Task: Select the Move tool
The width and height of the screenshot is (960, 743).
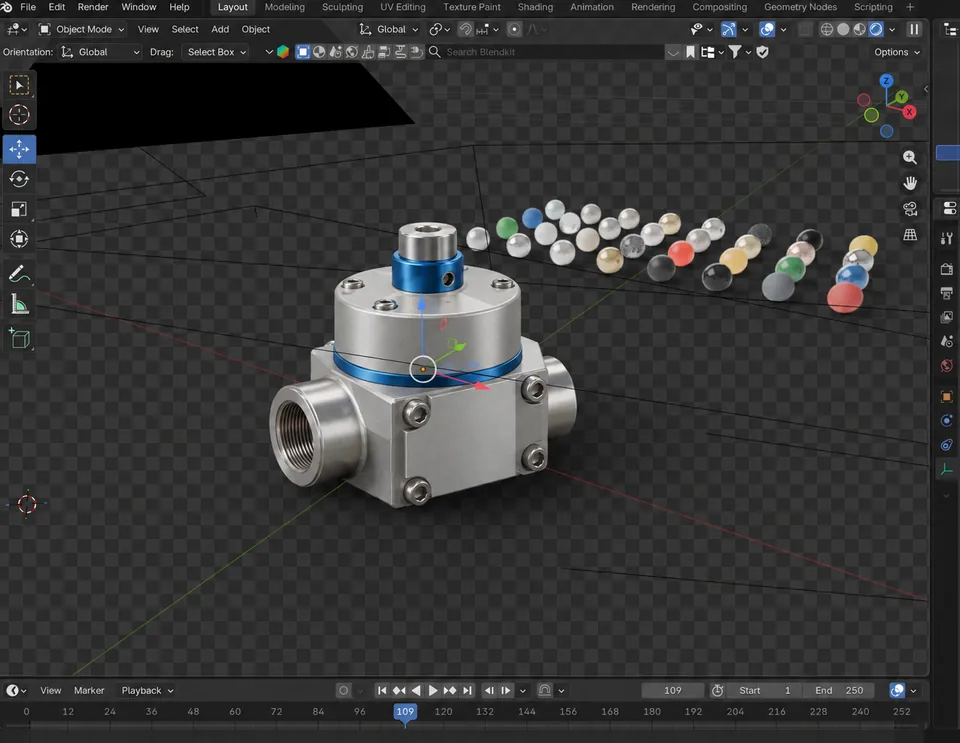Action: click(x=19, y=149)
